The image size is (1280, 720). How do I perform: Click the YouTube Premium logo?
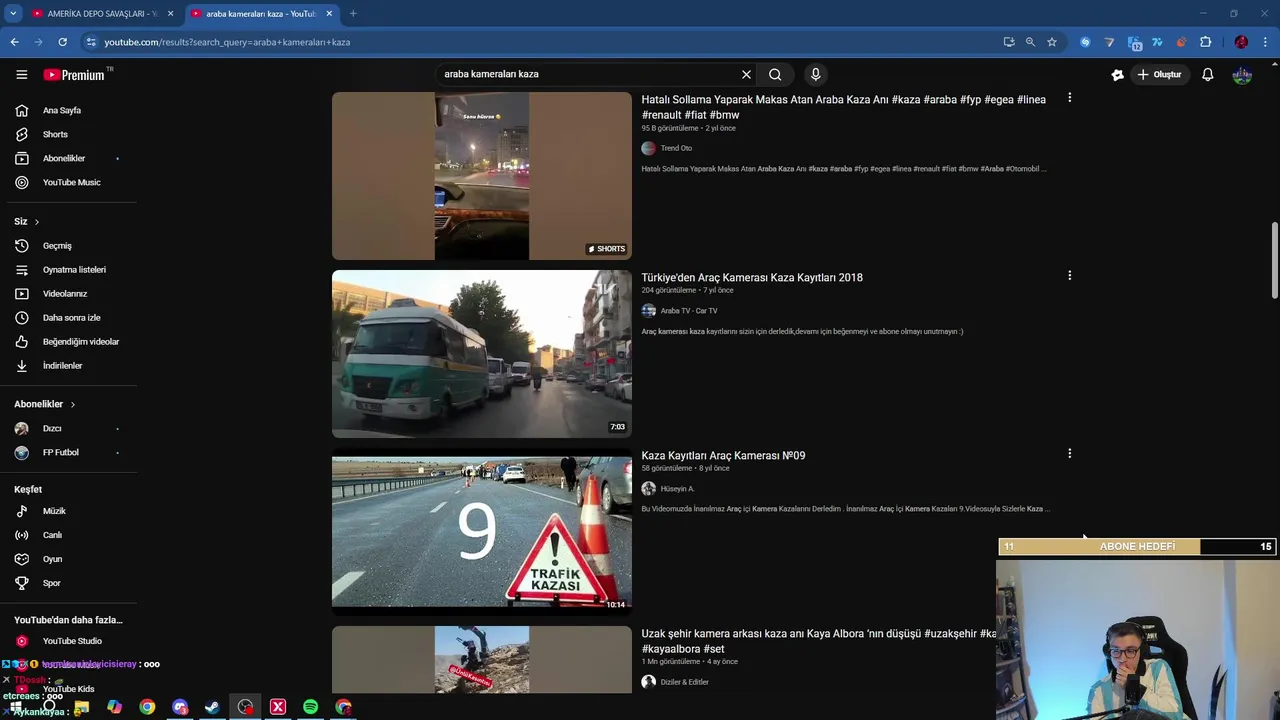tap(74, 74)
